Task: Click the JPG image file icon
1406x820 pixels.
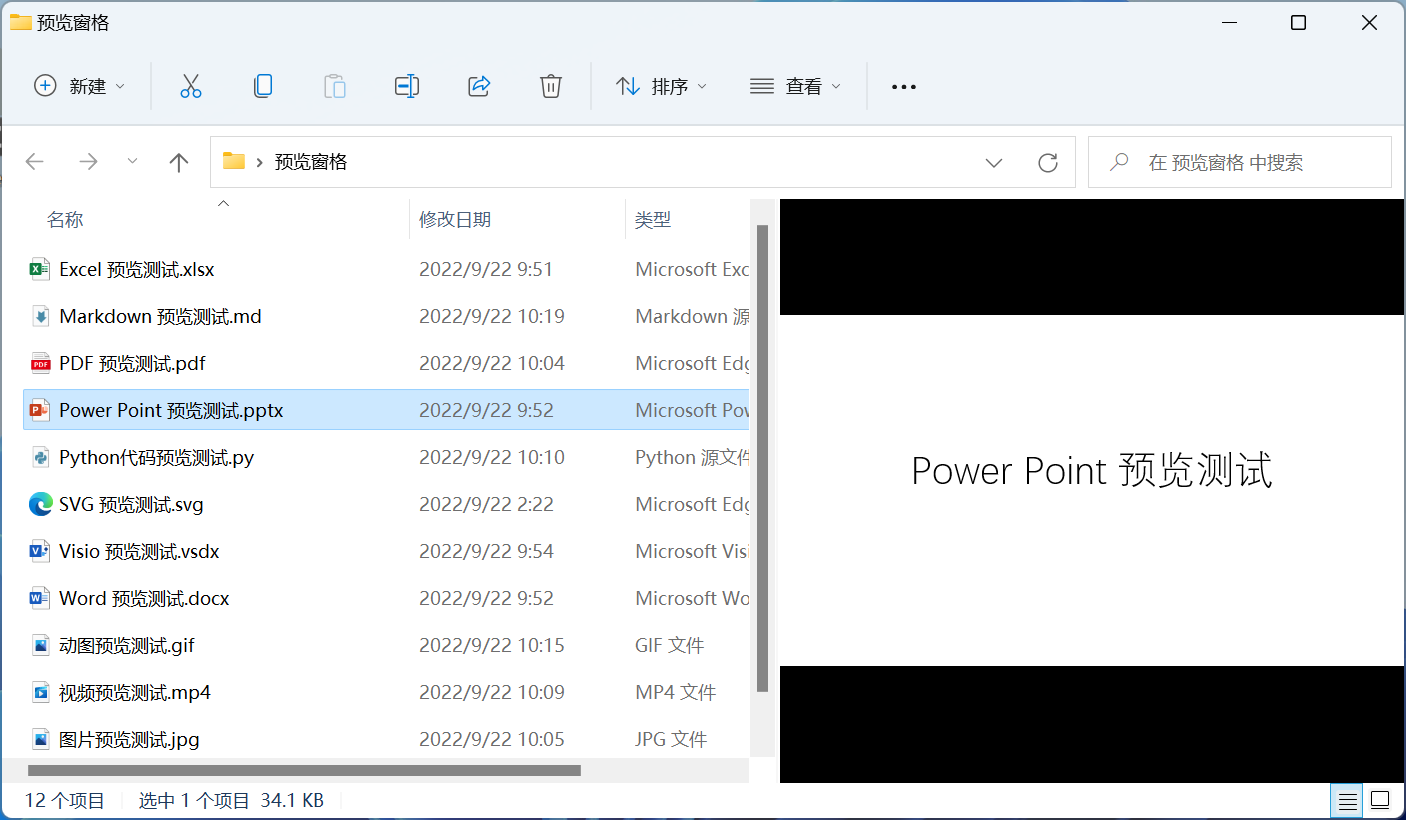Action: 40,739
